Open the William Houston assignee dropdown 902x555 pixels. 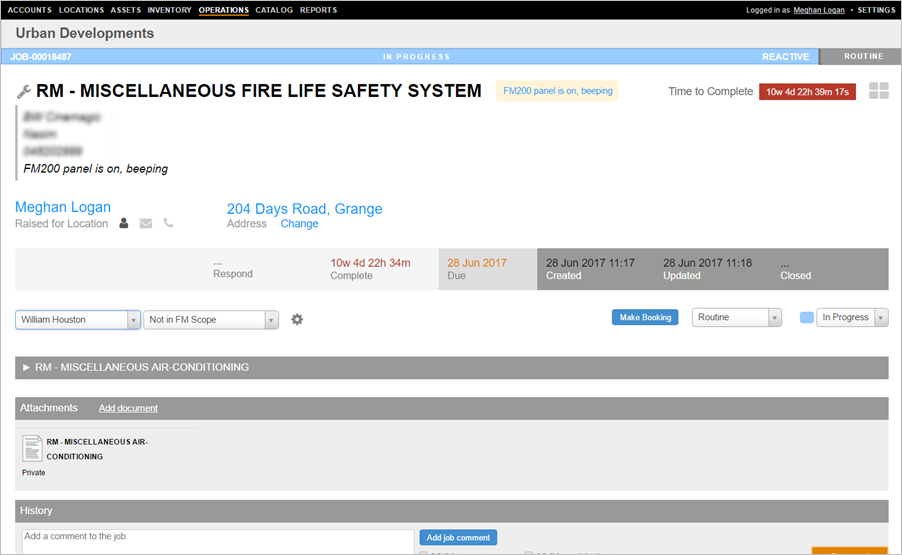tap(78, 320)
